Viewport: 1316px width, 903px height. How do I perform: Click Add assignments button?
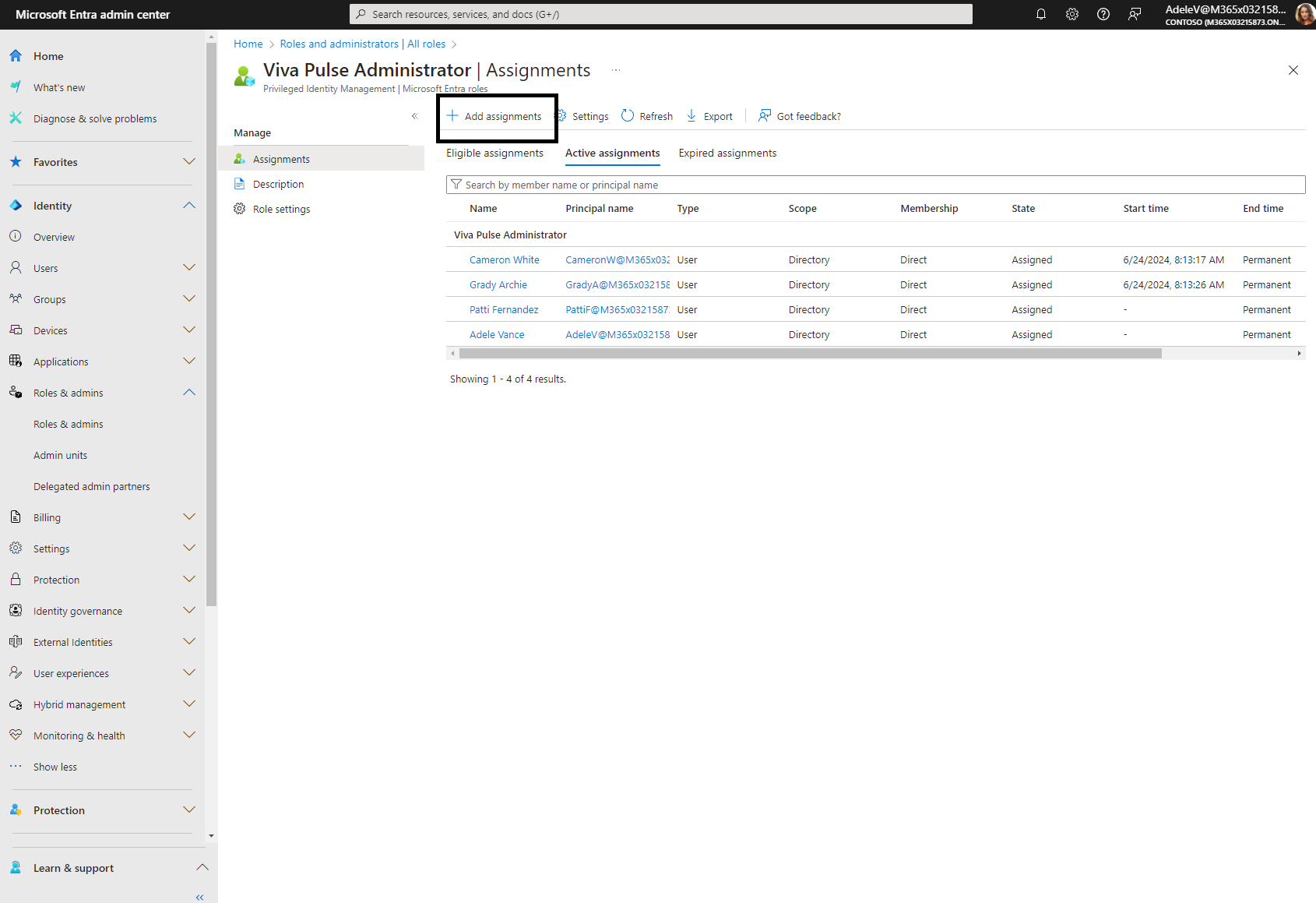coord(495,117)
